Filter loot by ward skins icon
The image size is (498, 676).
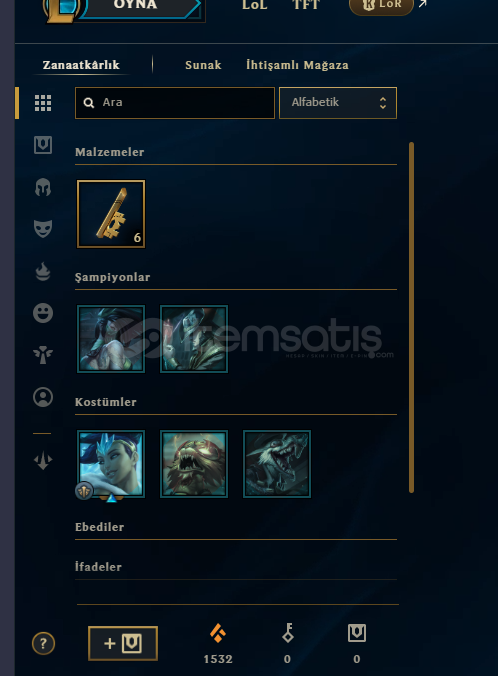point(43,354)
